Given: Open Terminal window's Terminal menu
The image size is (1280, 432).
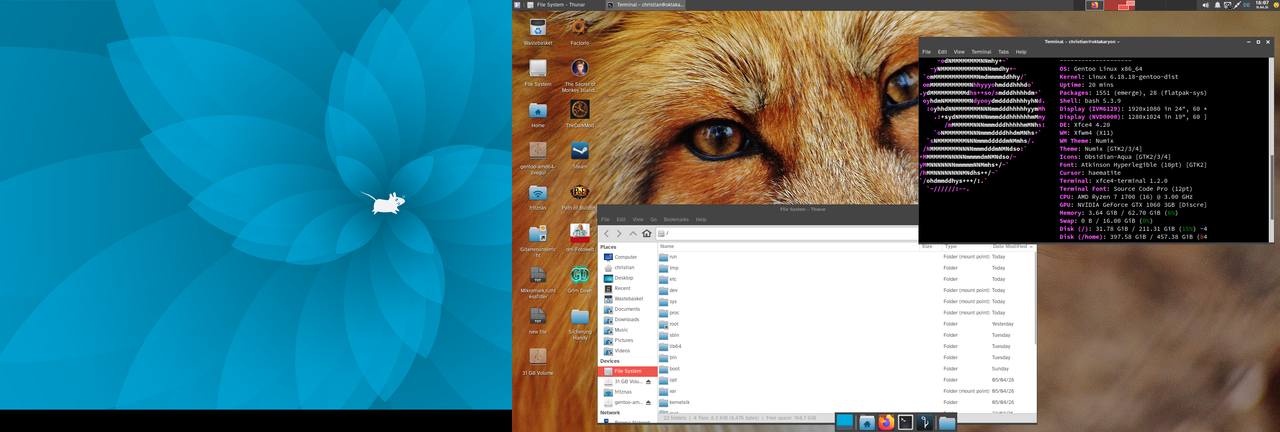Looking at the screenshot, I should [981, 51].
